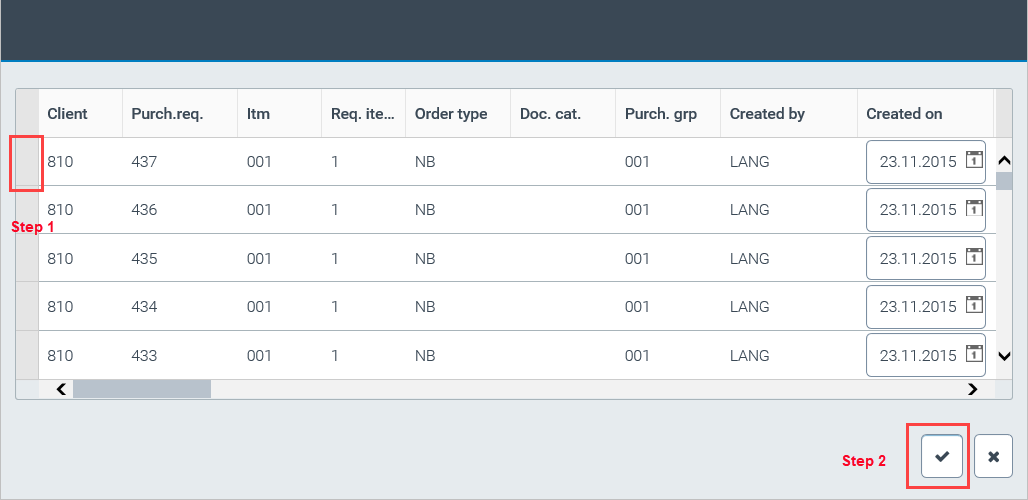This screenshot has height=500, width=1028.
Task: Click the Created by cell LANG for 433
Action: pyautogui.click(x=749, y=355)
